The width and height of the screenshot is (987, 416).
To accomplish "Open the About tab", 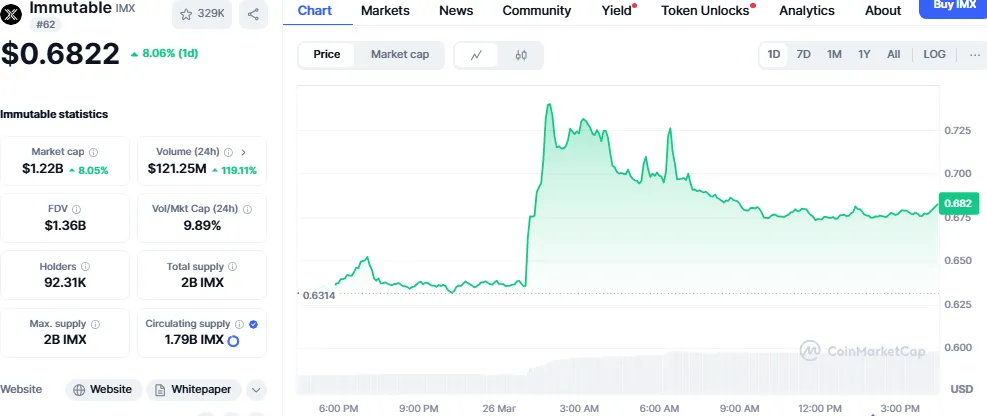I will [883, 11].
